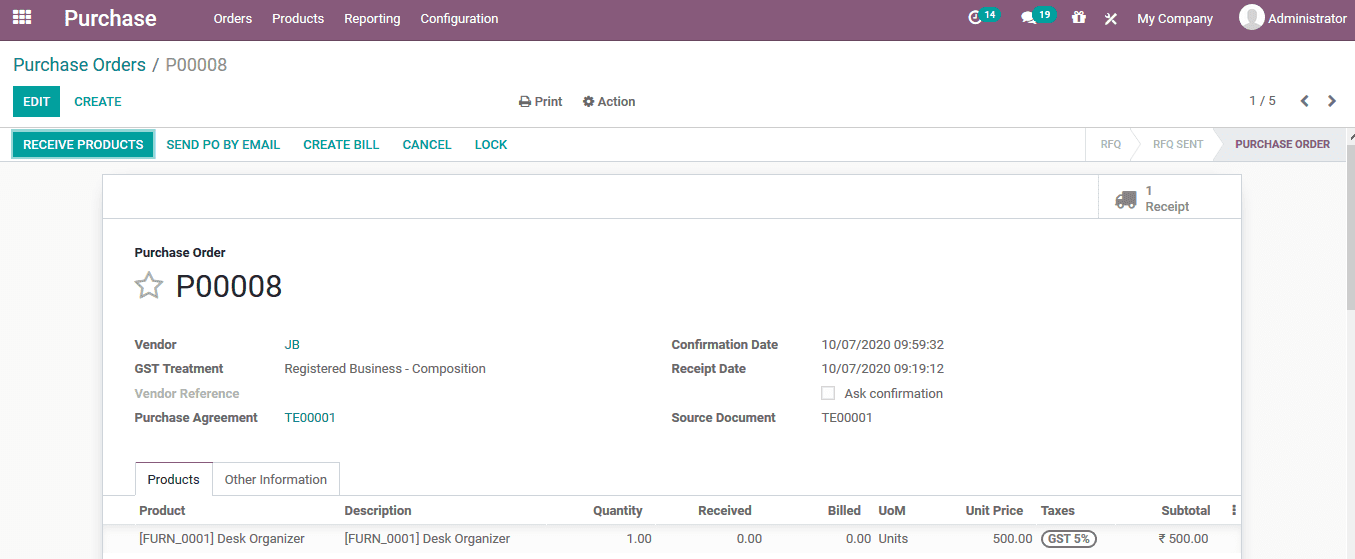Click the debug tools icon in top bar
Image resolution: width=1355 pixels, height=559 pixels.
tap(1110, 19)
